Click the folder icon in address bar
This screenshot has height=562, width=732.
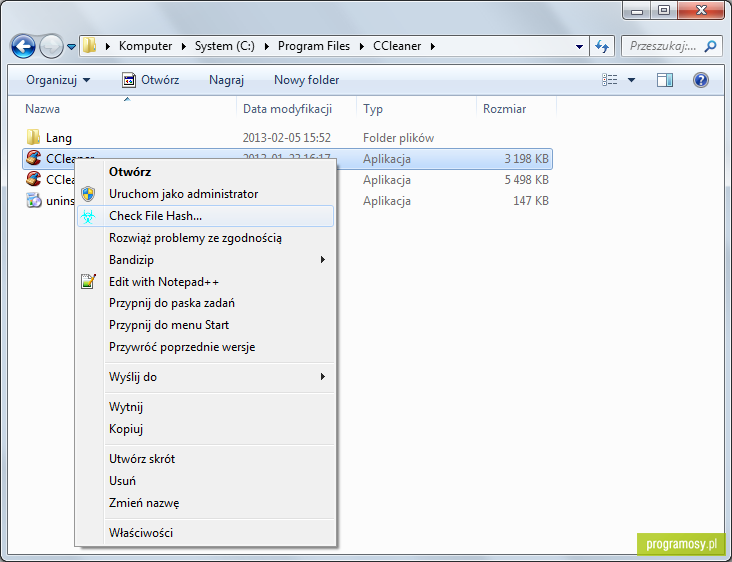(89, 46)
